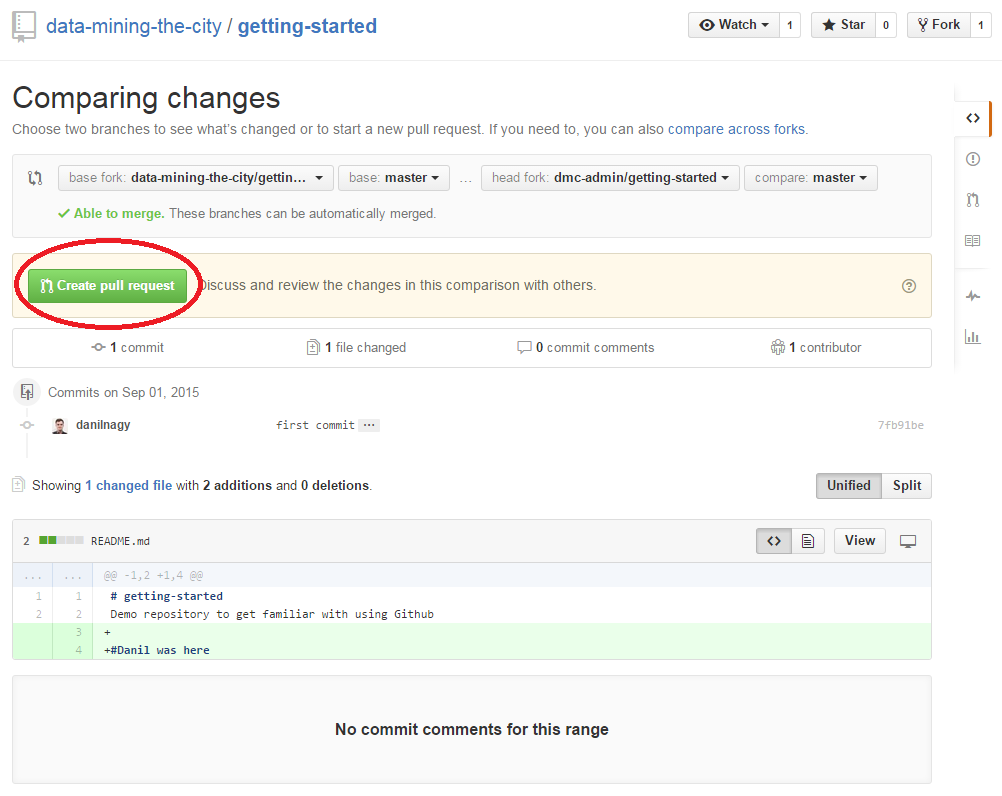The image size is (1002, 796).
Task: Follow compare across forks link
Action: click(736, 129)
